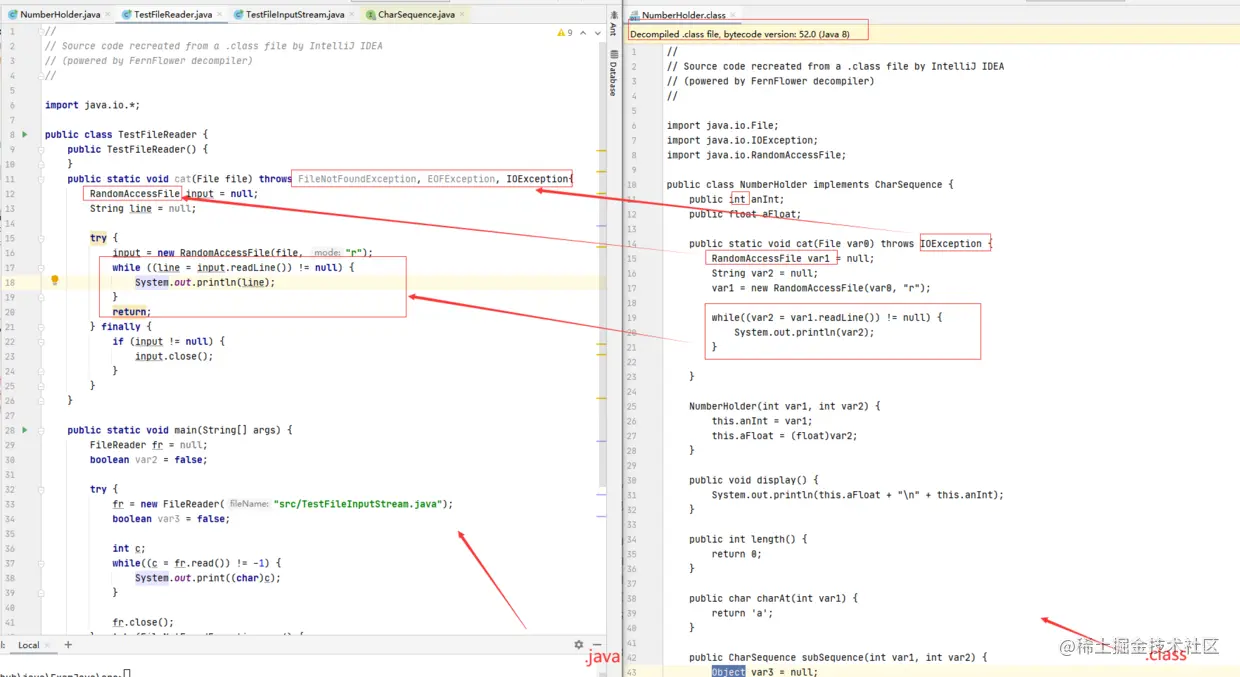Collapse the TestFileReader constructor fold marker
This screenshot has width=1240, height=677.
pyautogui.click(x=40, y=149)
